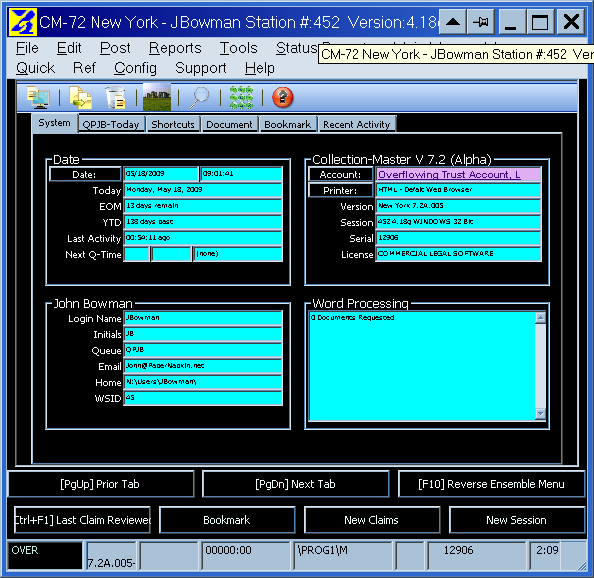Click the YTD field with 138 days past
The height and width of the screenshot is (578, 594).
[x=203, y=222]
